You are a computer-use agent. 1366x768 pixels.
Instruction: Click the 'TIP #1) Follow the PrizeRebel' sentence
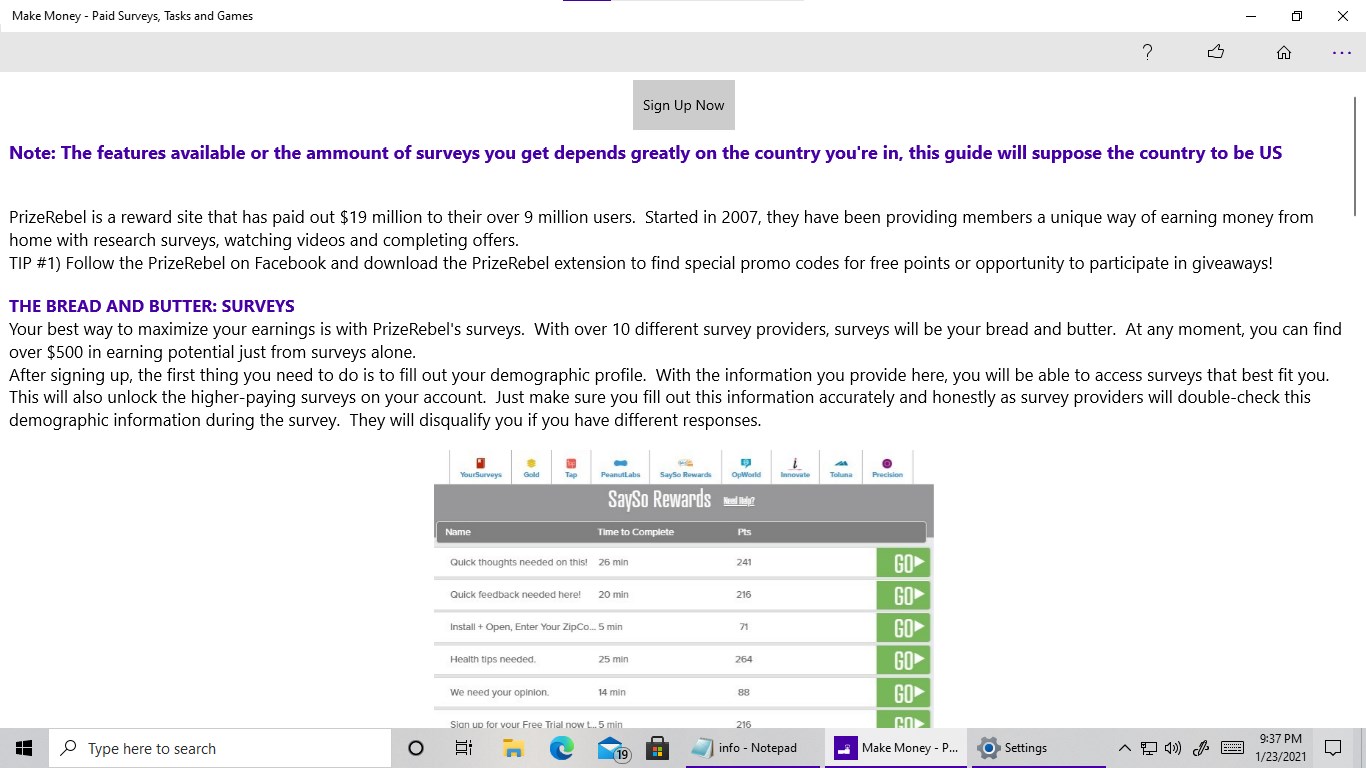coord(641,264)
